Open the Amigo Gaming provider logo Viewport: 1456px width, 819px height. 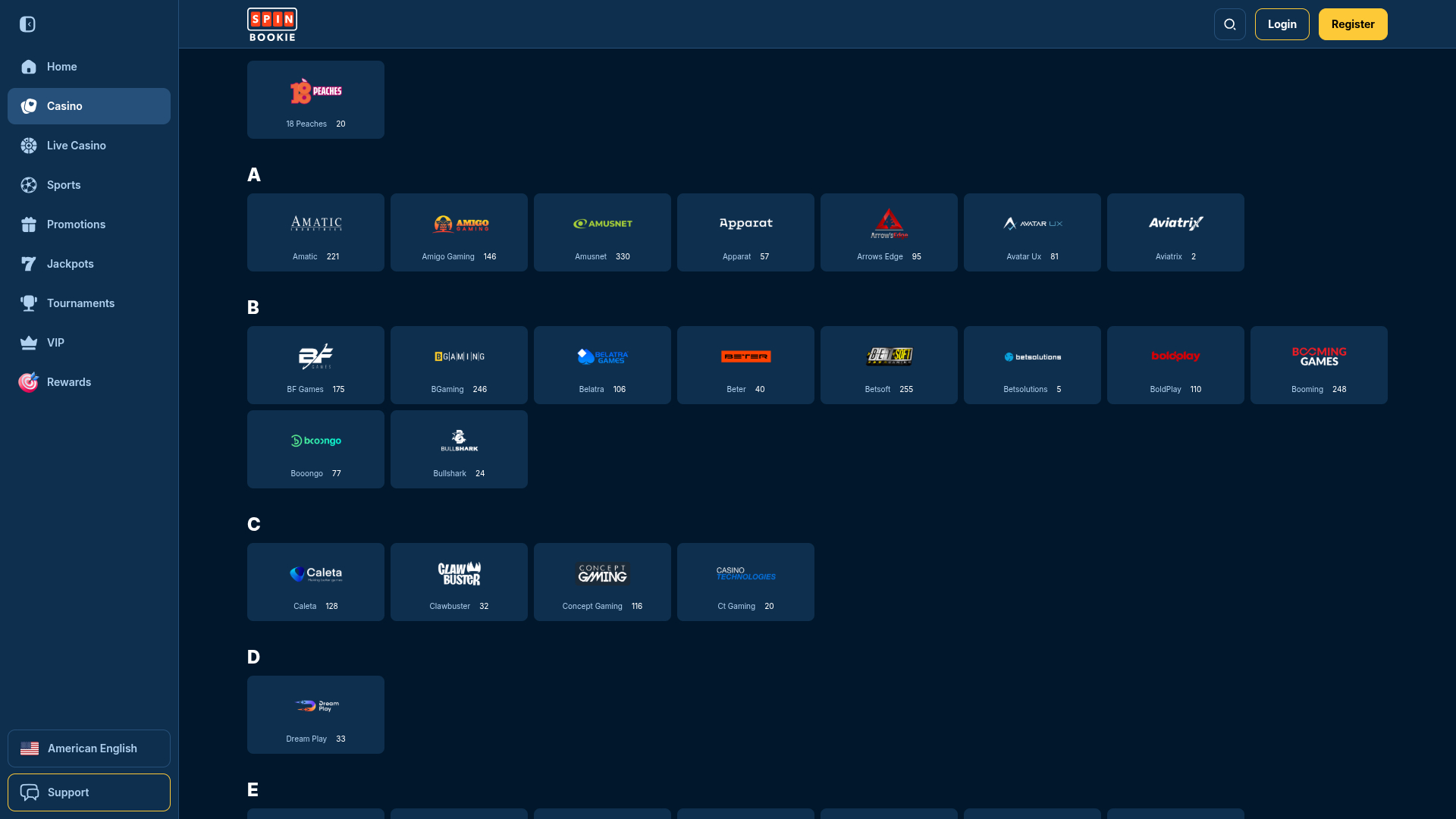tap(460, 224)
